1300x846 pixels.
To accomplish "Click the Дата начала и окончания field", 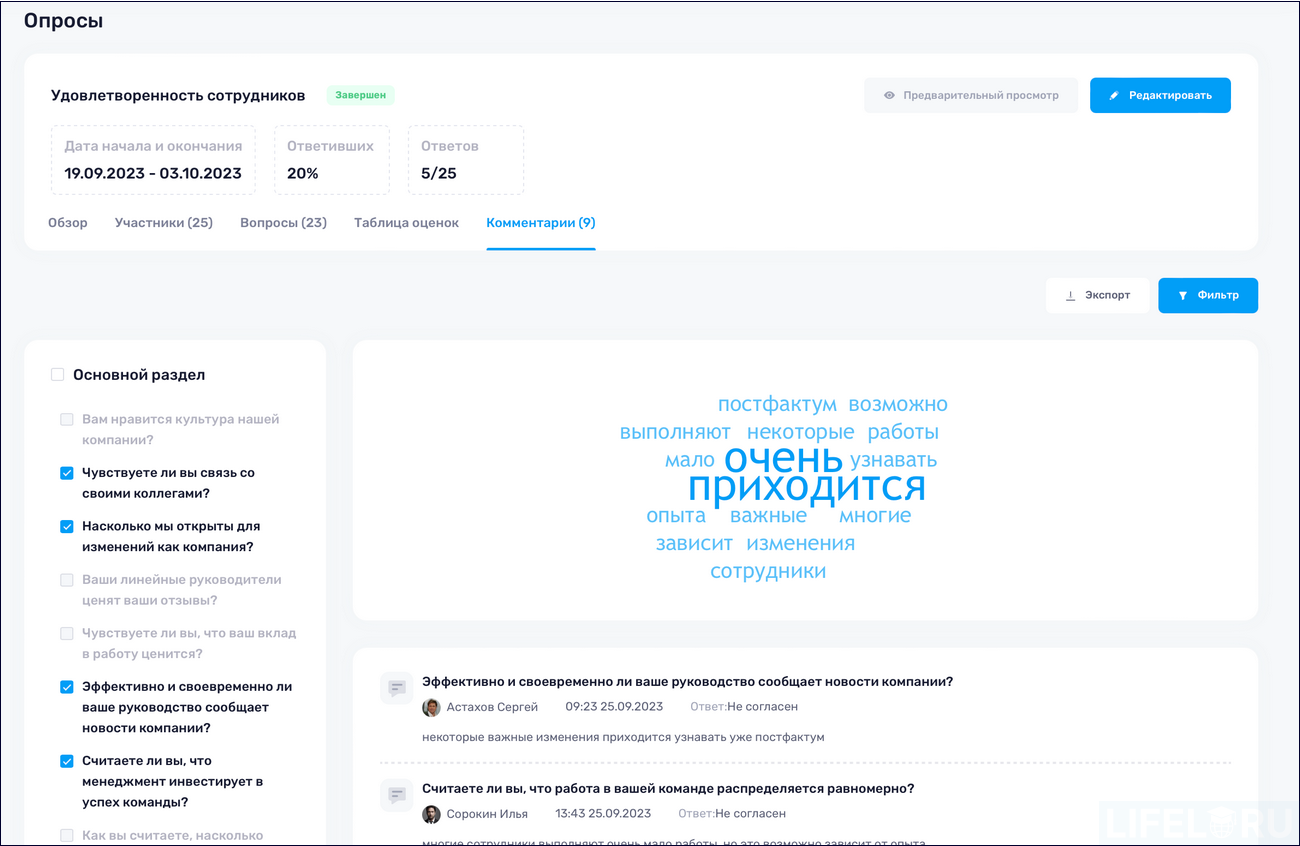I will [x=152, y=160].
